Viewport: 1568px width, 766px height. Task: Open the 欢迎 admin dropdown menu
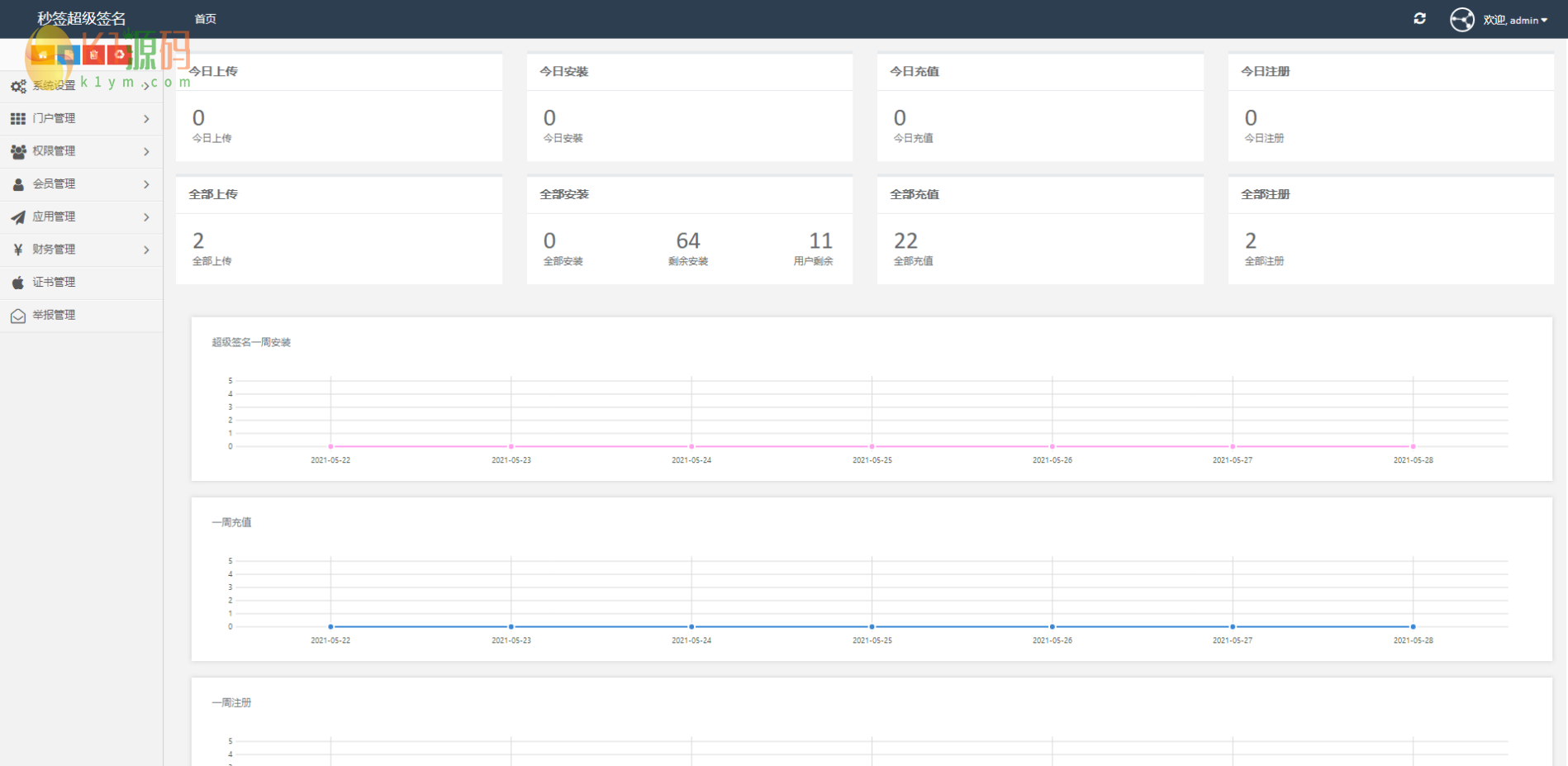click(x=1515, y=20)
